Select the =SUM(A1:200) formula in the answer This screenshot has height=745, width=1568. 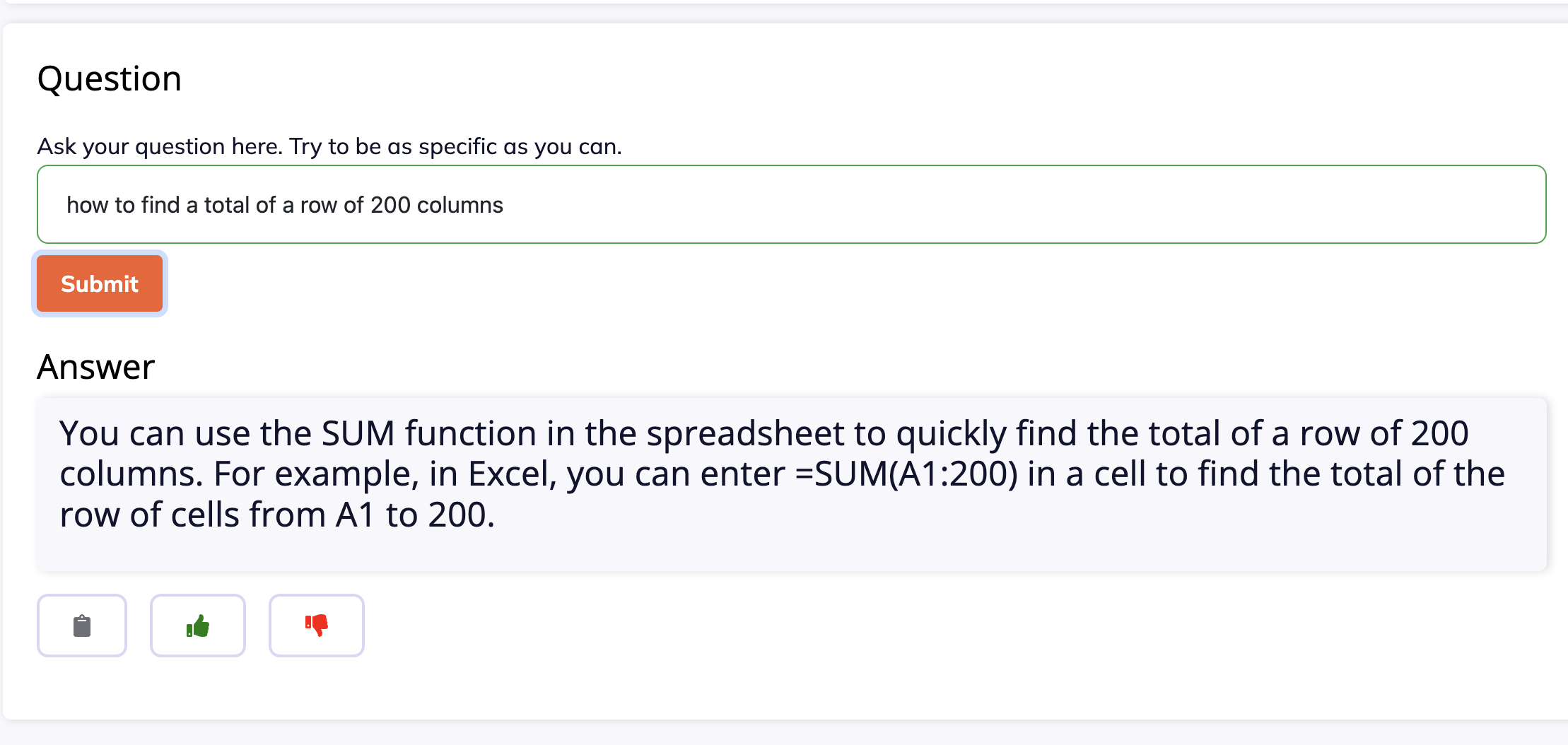coord(906,474)
